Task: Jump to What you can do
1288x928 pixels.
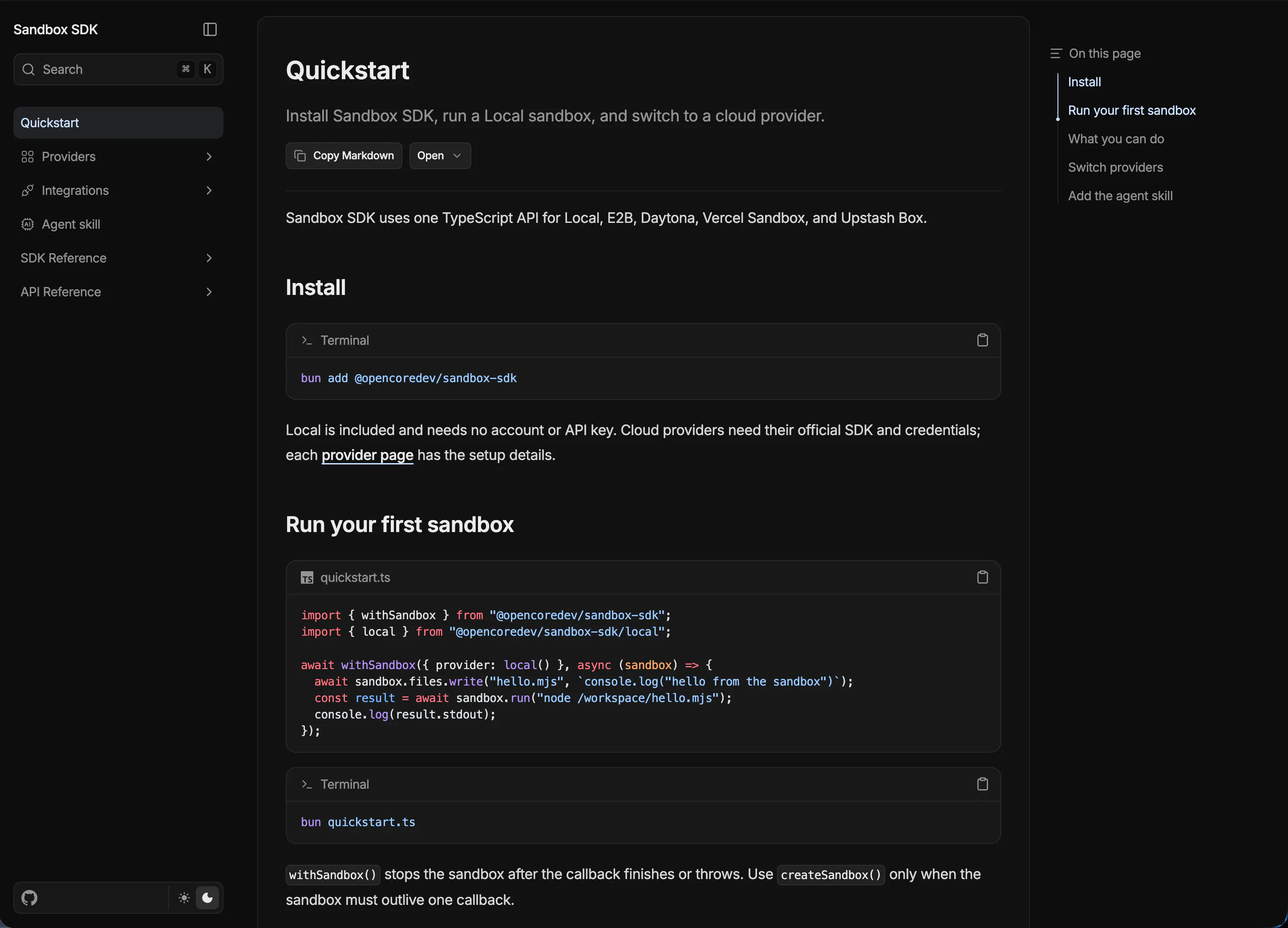Action: 1115,139
